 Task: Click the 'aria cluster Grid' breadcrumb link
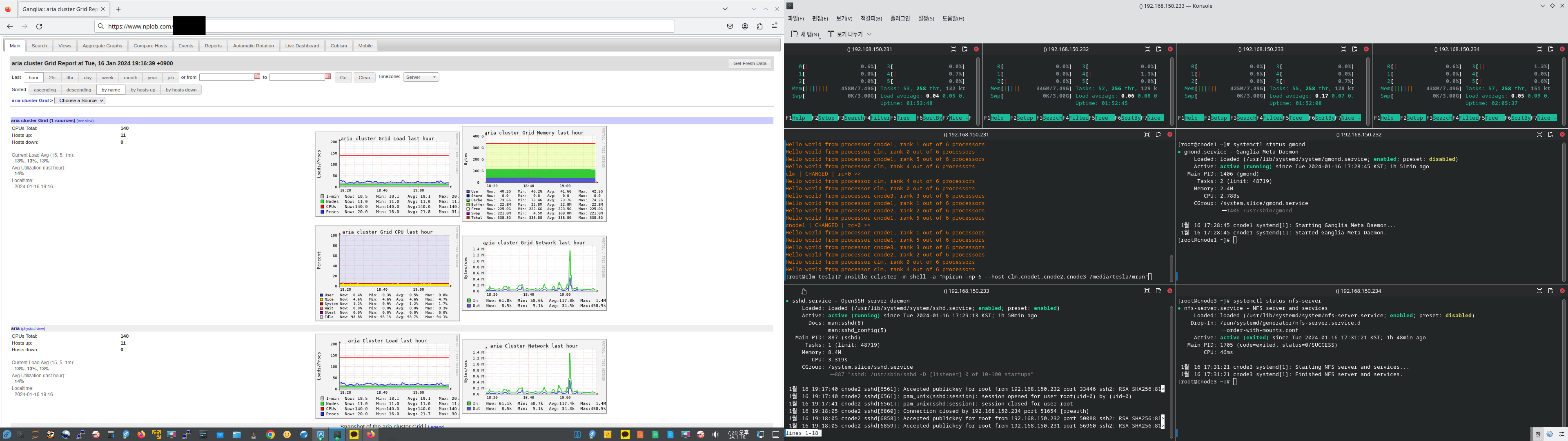click(x=31, y=100)
